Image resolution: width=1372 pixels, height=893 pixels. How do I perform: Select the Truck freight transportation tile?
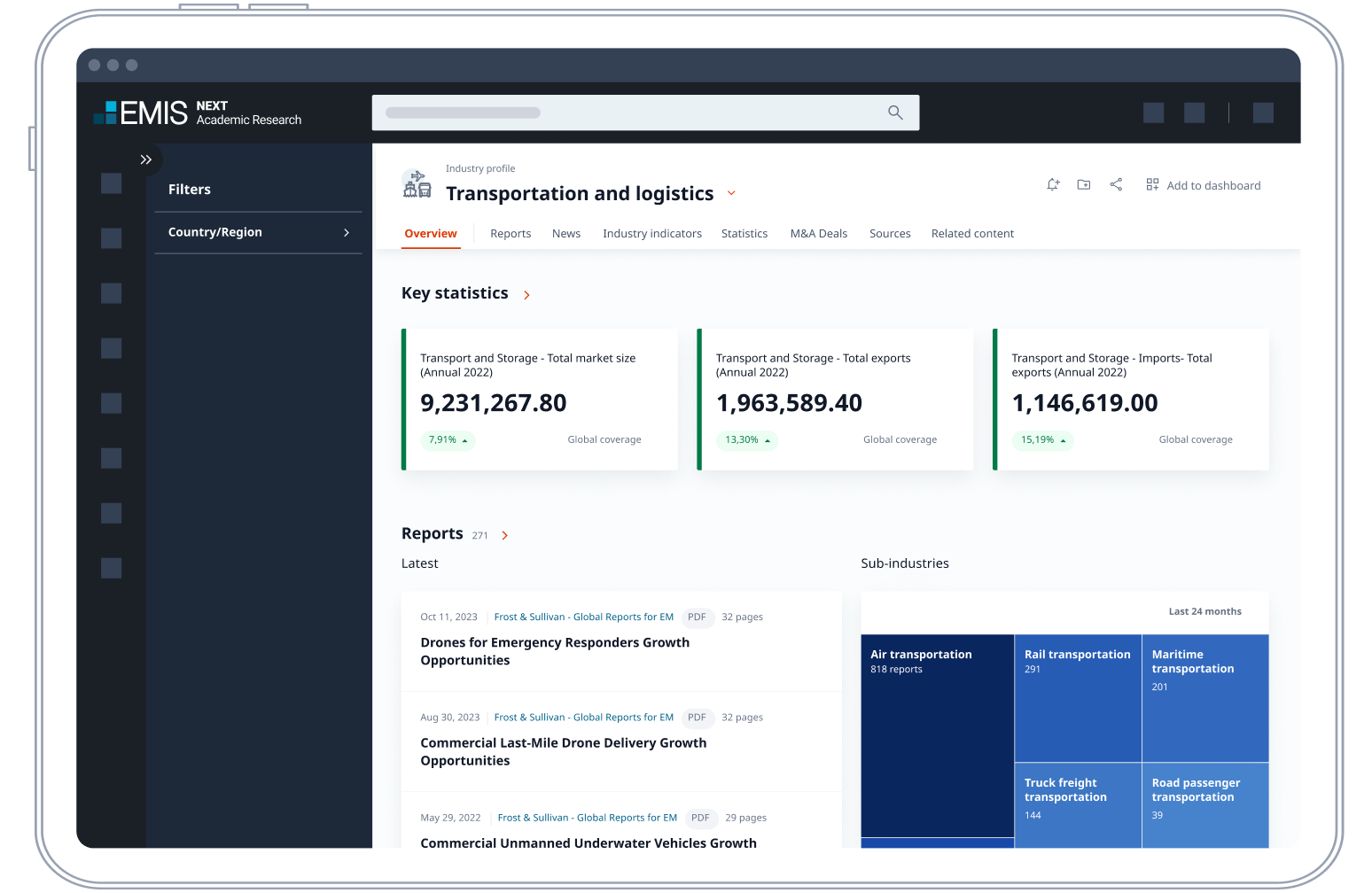pos(1077,803)
